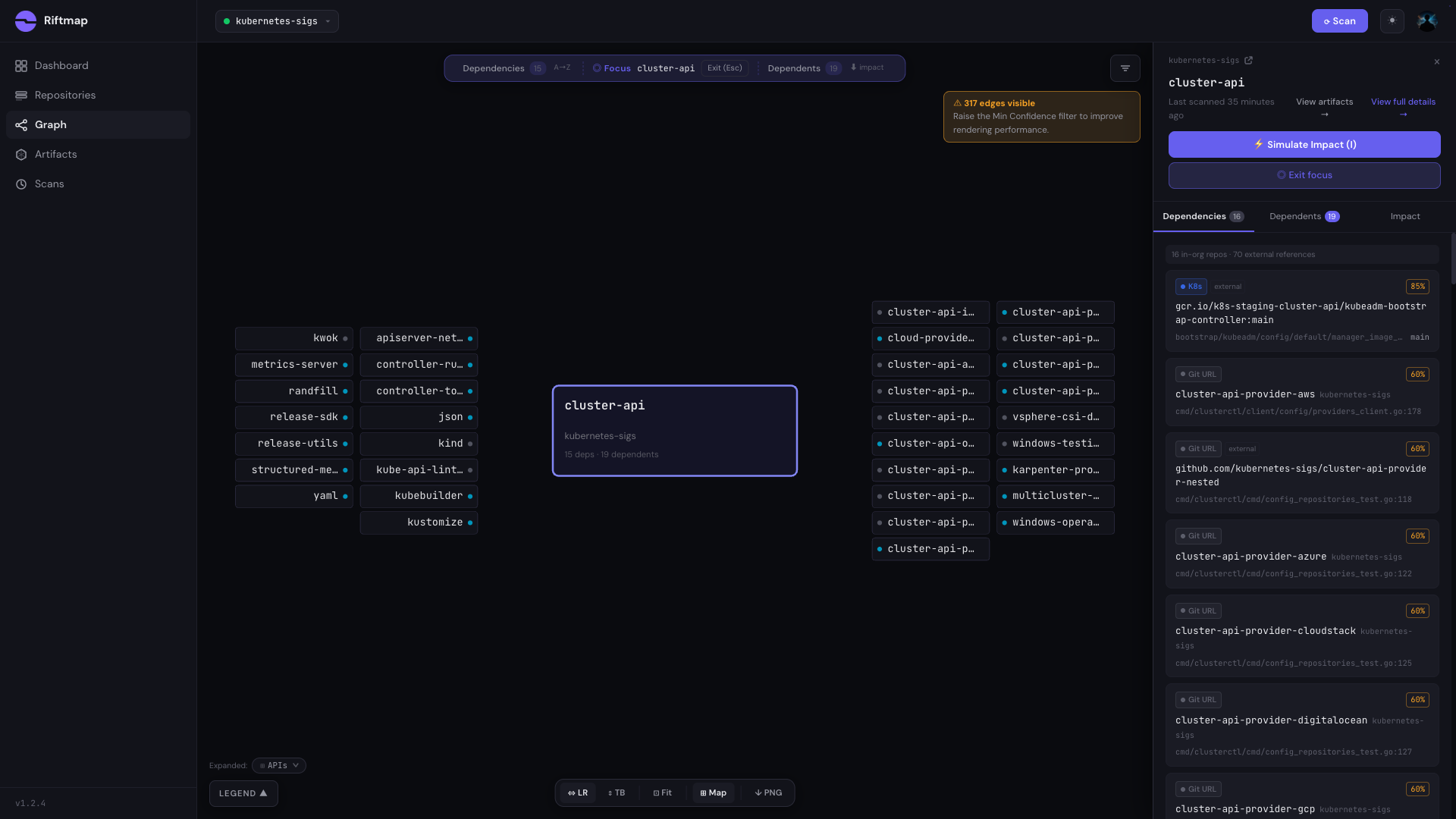1456x819 pixels.
Task: Open Scans in the sidebar
Action: point(98,184)
